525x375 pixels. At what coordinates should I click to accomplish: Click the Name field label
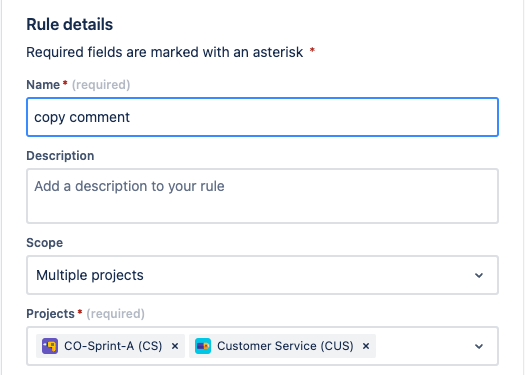point(43,85)
